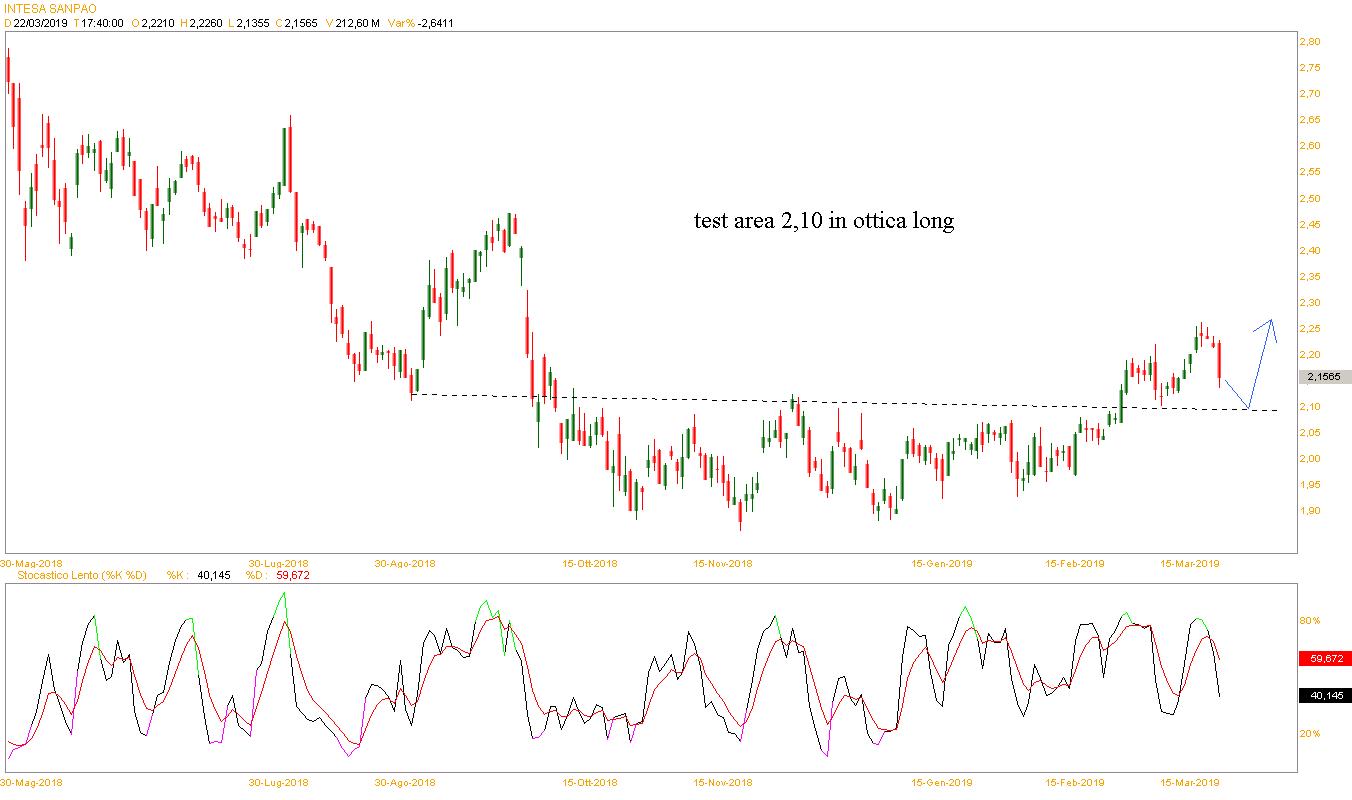Click the 2,80 label on price axis
Viewport: 1352px width, 800px height.
tap(1309, 42)
